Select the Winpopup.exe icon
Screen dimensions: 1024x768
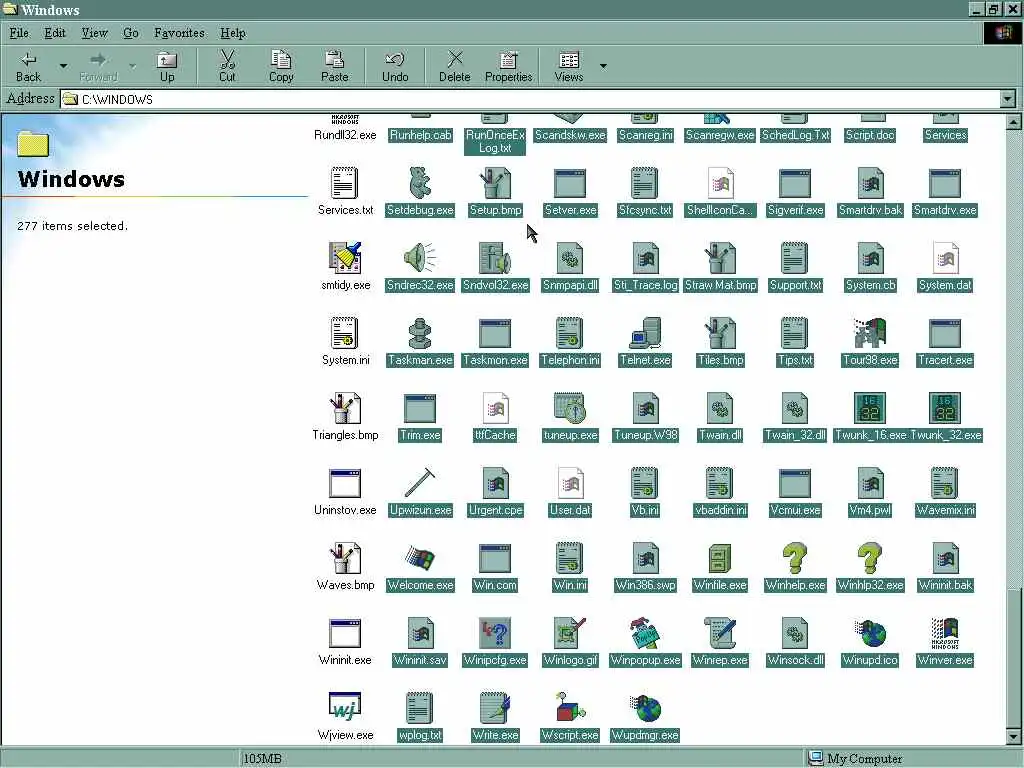[645, 633]
